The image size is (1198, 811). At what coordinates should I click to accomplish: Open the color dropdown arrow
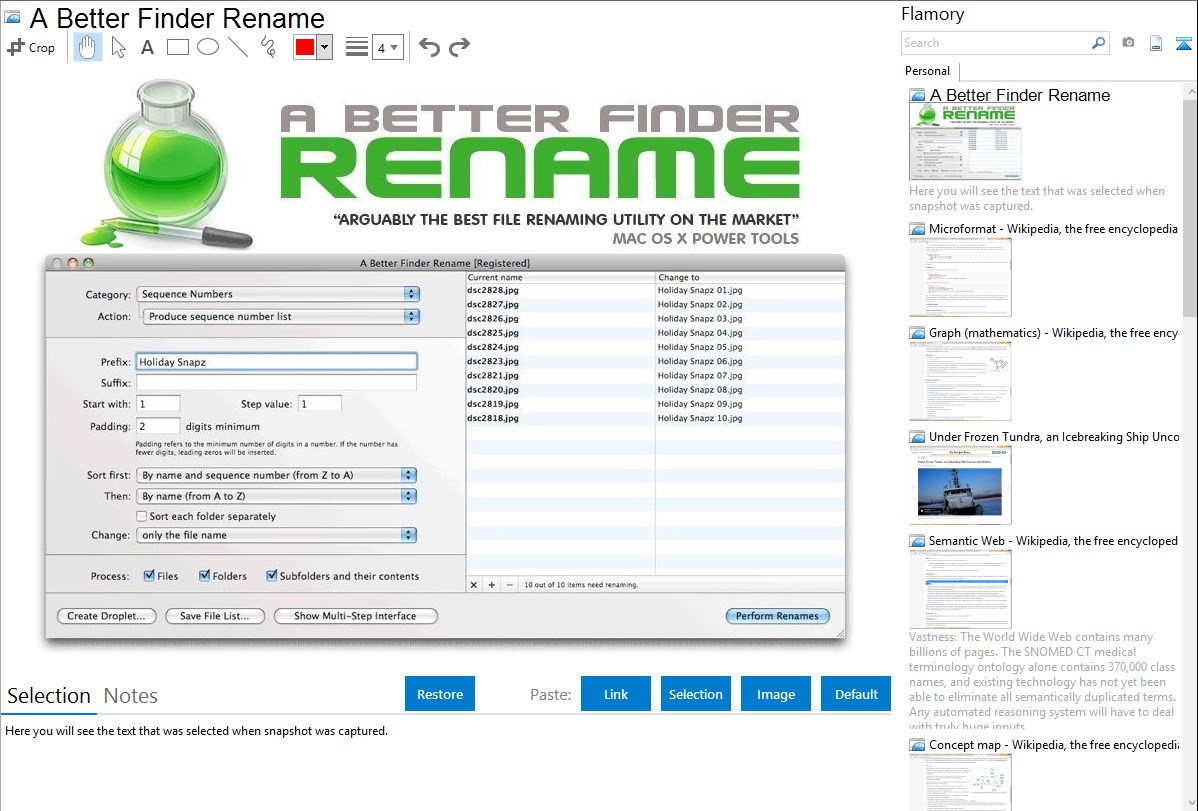pos(325,47)
